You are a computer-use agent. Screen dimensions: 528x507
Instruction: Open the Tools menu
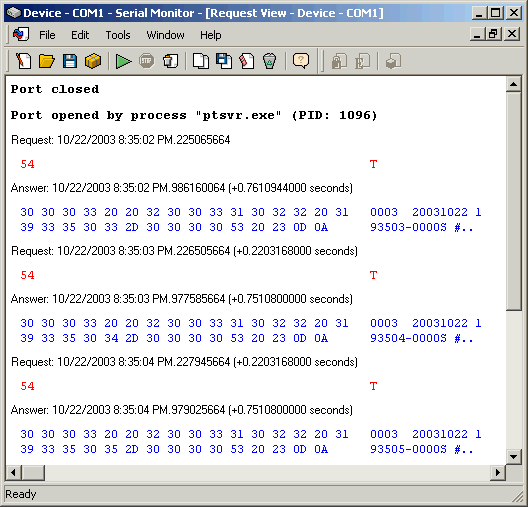tap(118, 35)
